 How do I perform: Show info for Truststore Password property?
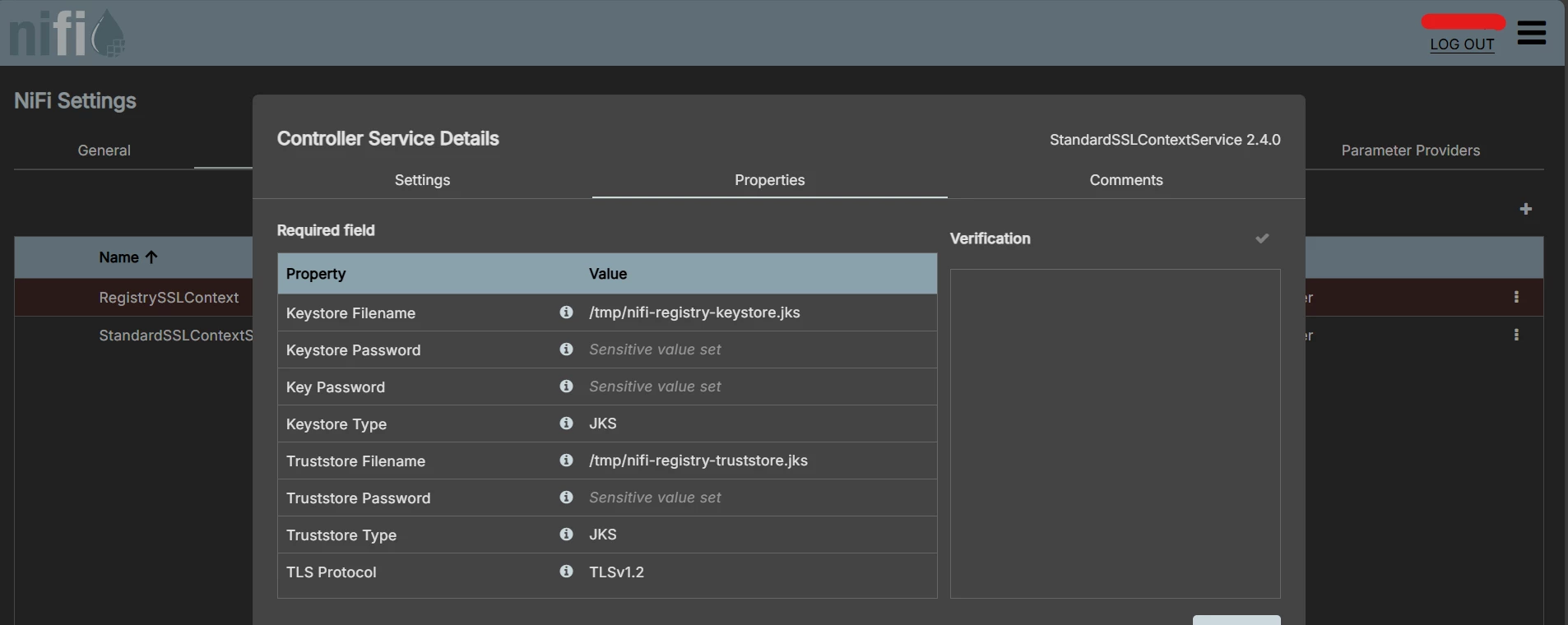click(x=566, y=498)
